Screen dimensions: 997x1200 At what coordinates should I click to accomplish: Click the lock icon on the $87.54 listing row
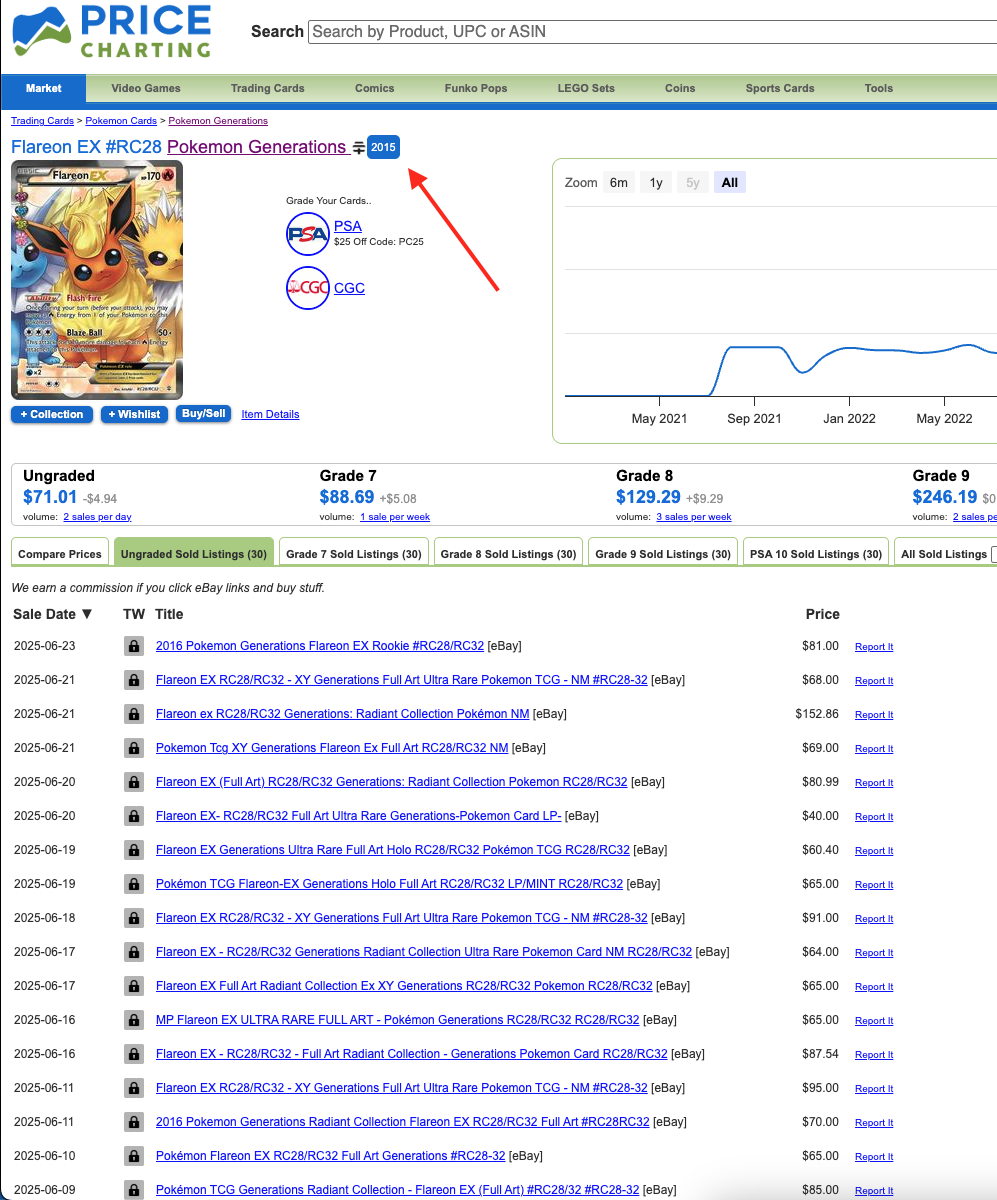(x=133, y=1054)
